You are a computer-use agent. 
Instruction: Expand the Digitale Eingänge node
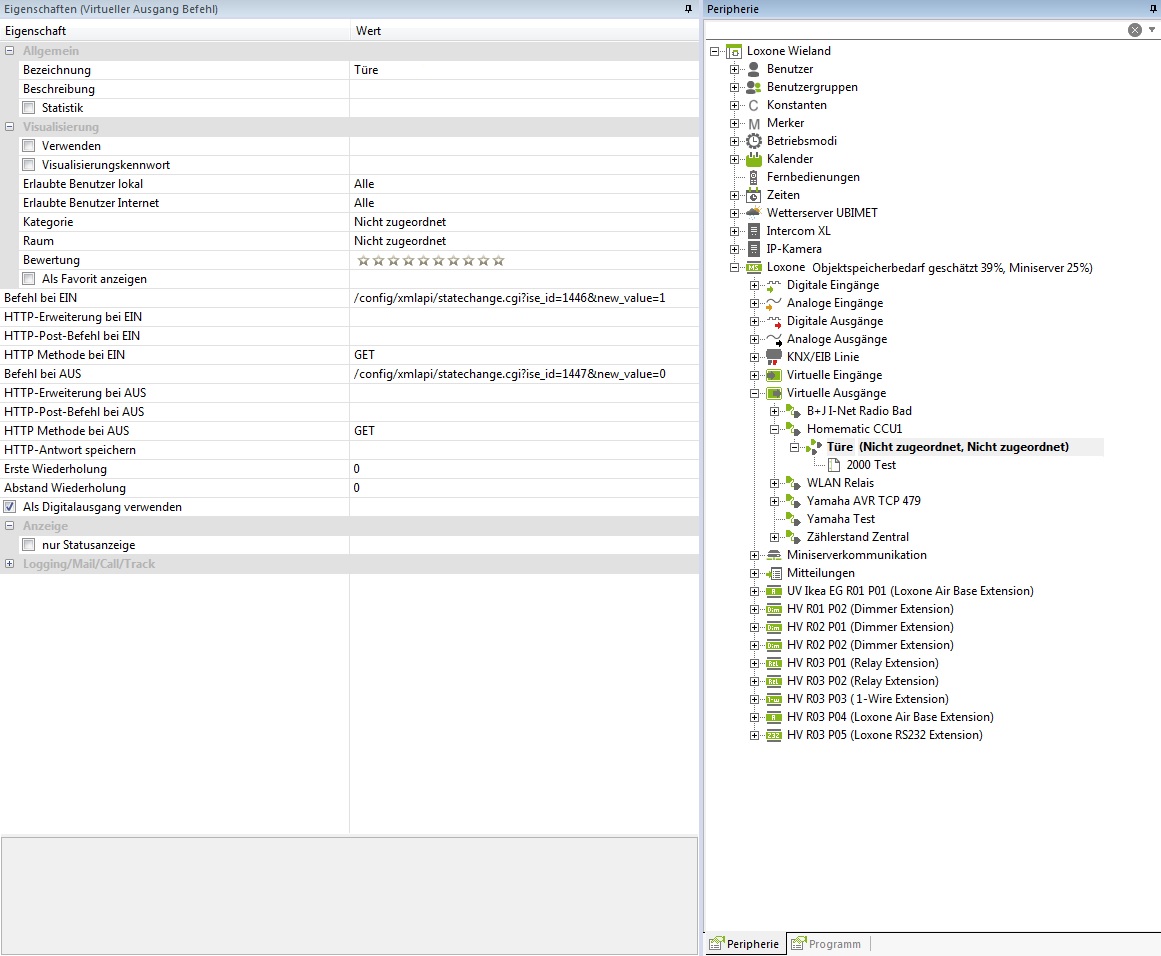755,285
